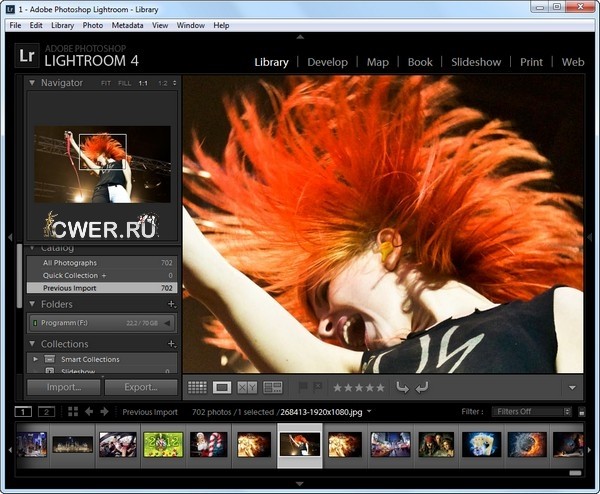Select Previous Import catalog entry
This screenshot has width=600, height=494.
tap(102, 288)
